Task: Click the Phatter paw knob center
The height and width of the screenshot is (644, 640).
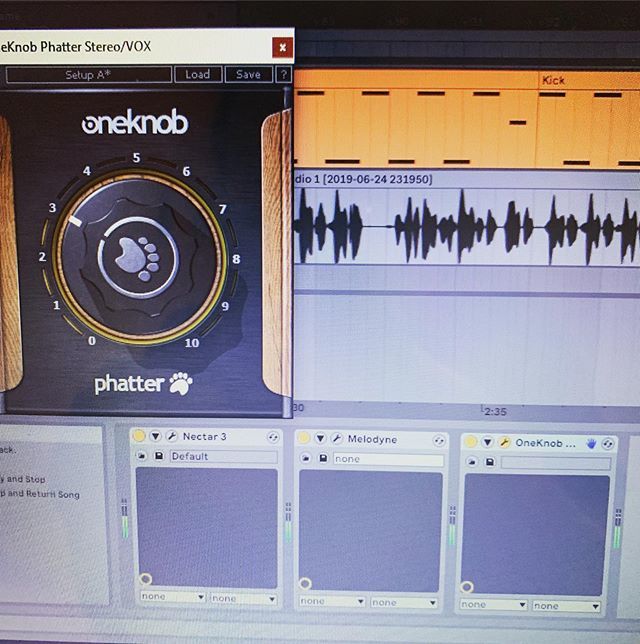Action: [138, 258]
